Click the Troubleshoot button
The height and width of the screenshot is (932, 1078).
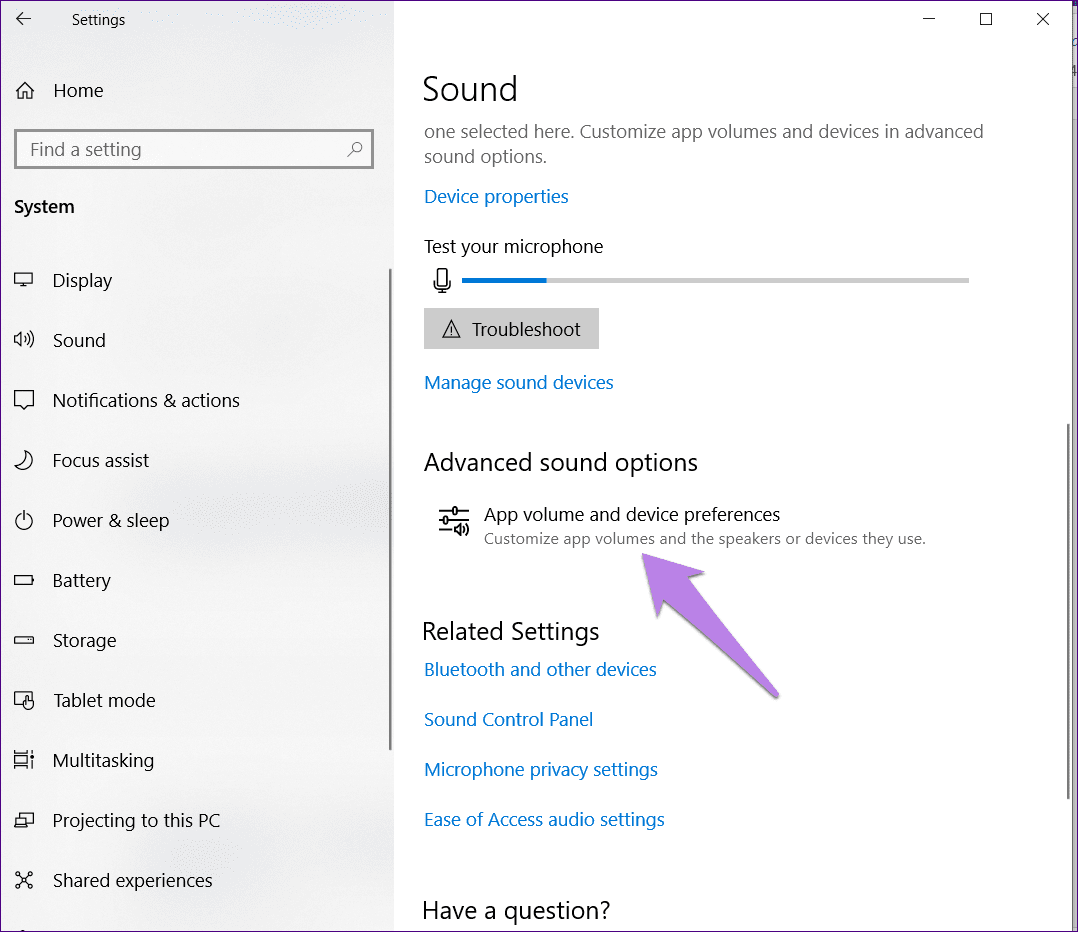511,329
